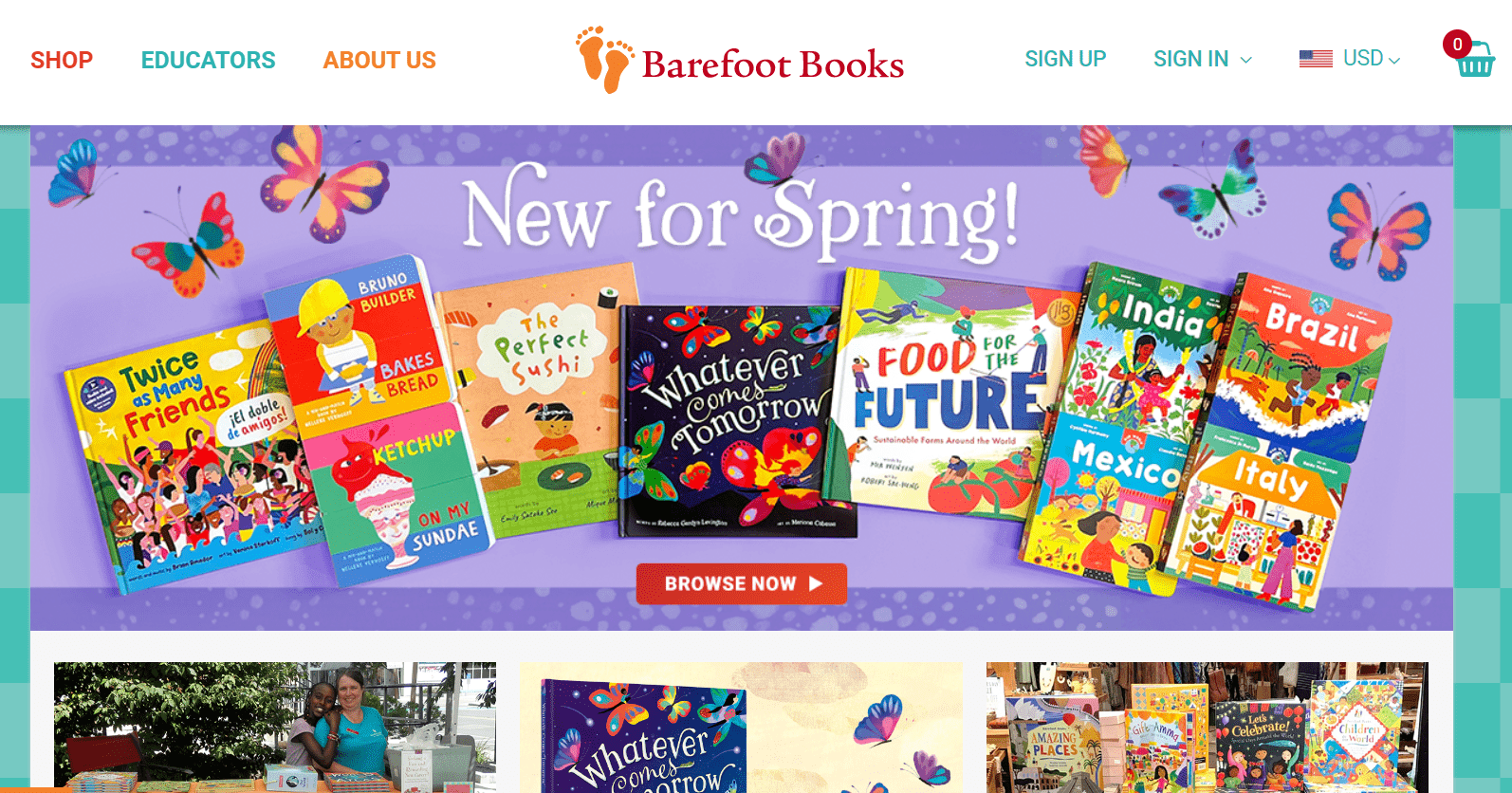Image resolution: width=1512 pixels, height=793 pixels.
Task: Expand the USD currency dropdown
Action: 1372,59
